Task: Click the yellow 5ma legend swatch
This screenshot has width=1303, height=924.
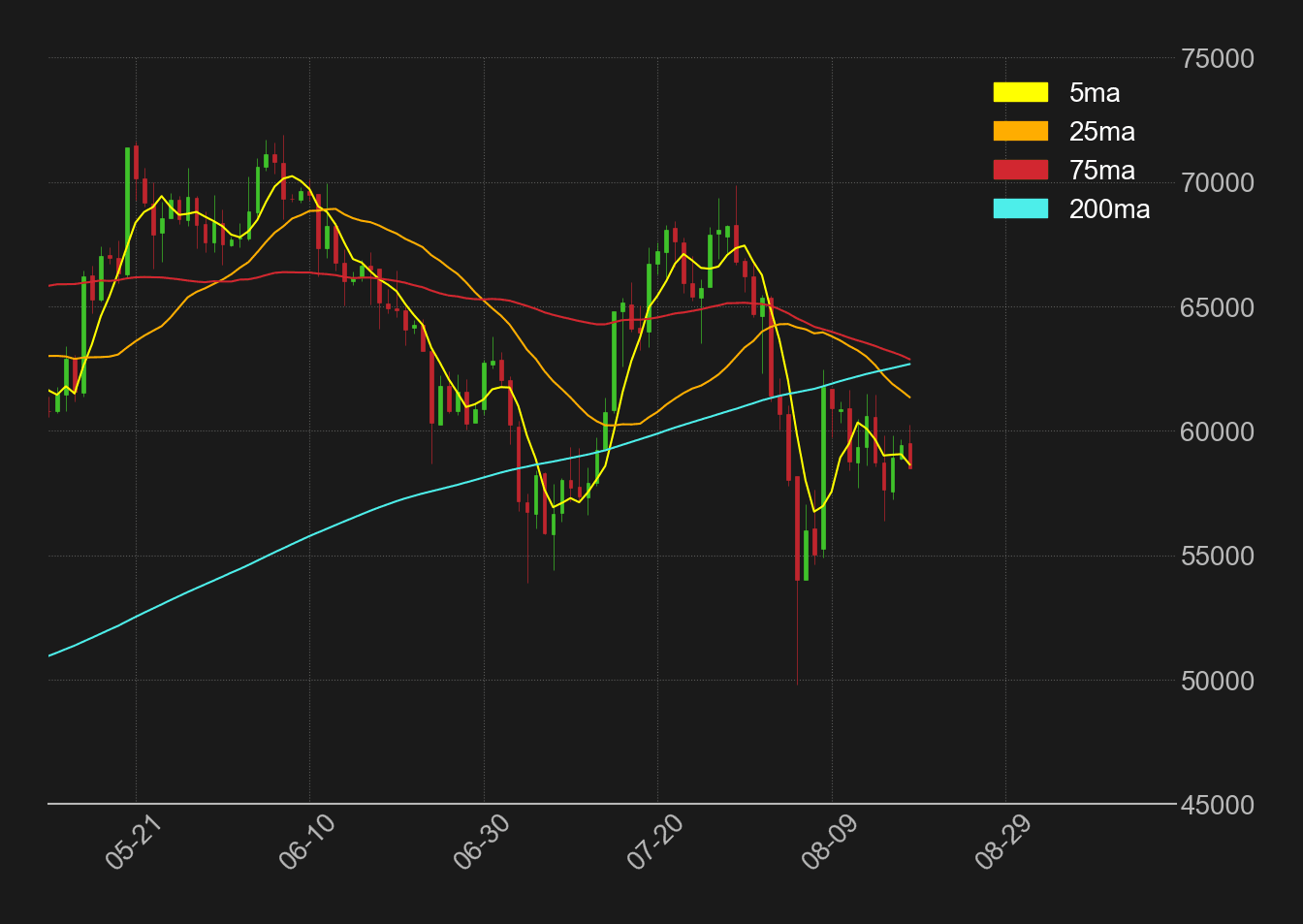Action: (1020, 92)
